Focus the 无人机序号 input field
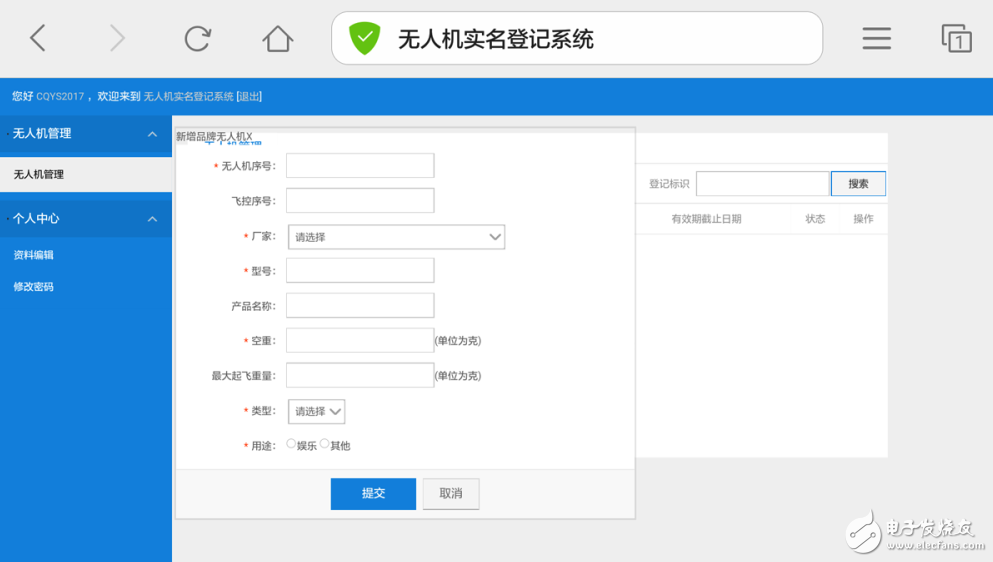 click(x=360, y=166)
